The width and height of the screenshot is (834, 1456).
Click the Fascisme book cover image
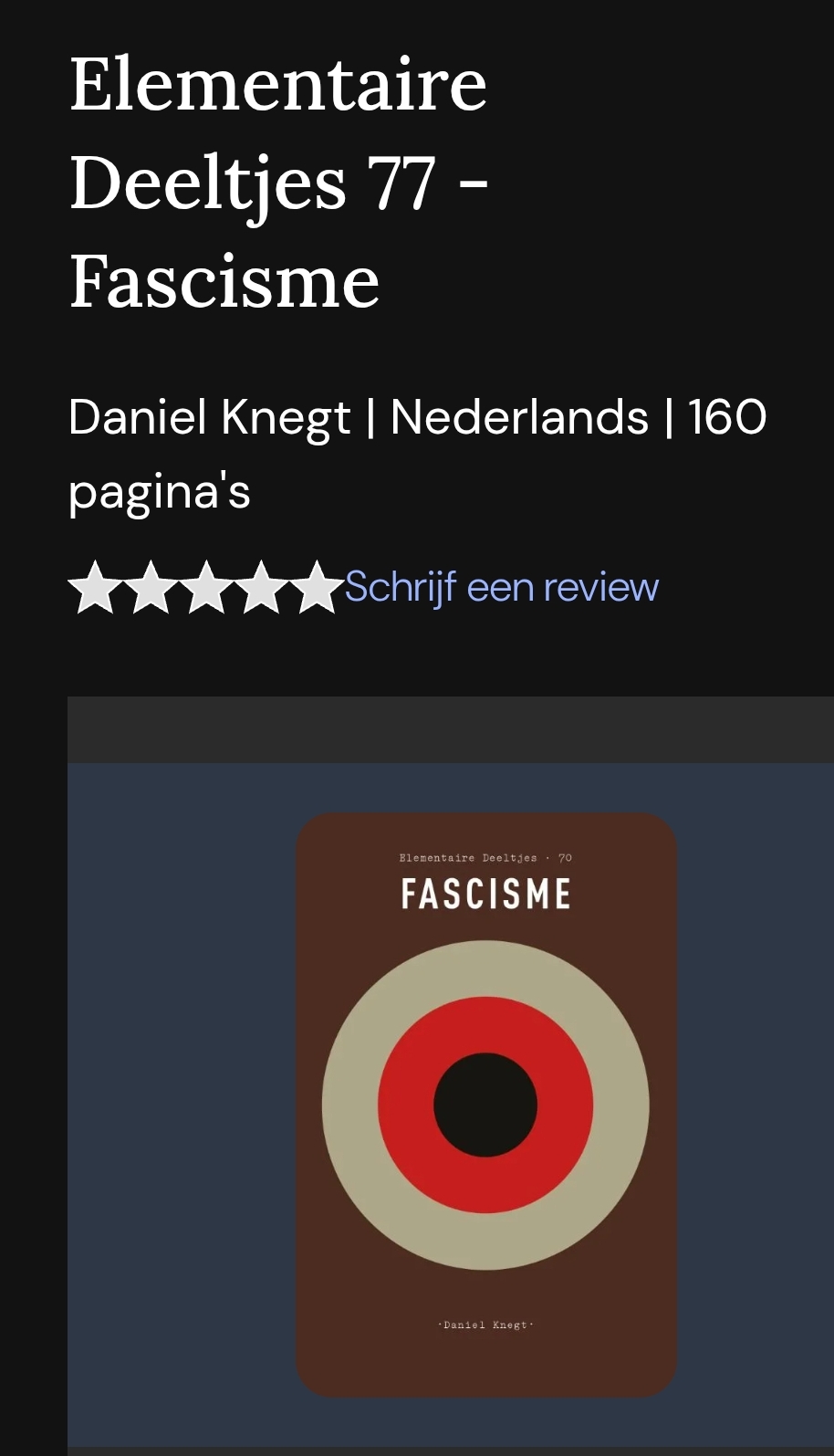point(486,1105)
